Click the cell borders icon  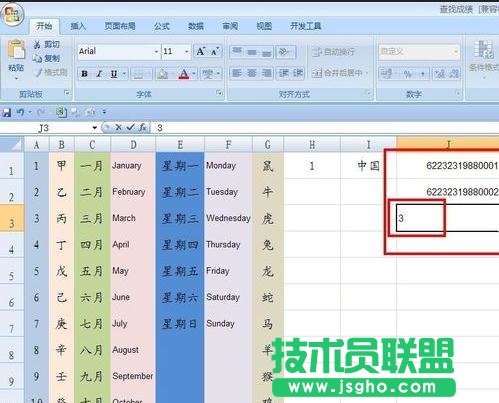(x=138, y=74)
